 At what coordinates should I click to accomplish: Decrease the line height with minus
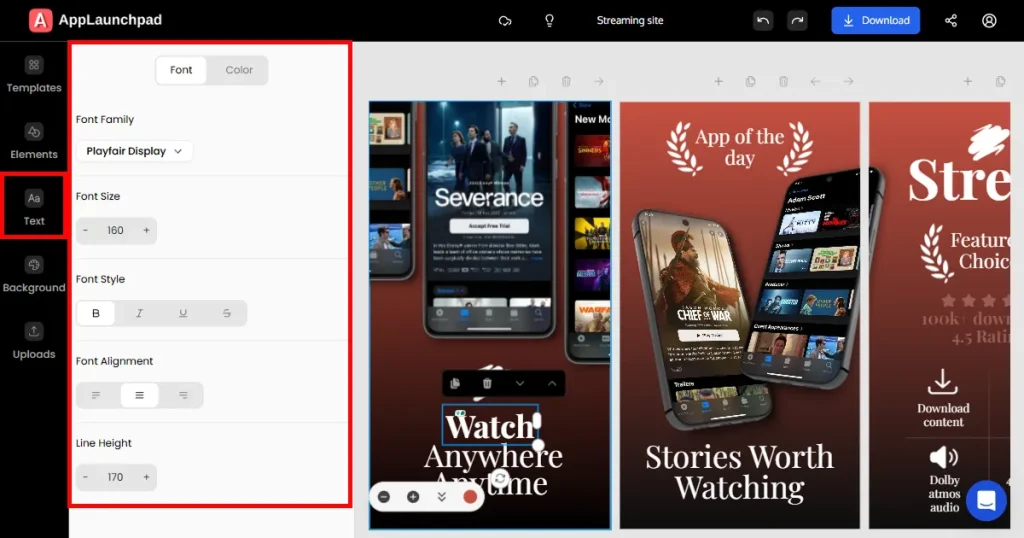86,477
